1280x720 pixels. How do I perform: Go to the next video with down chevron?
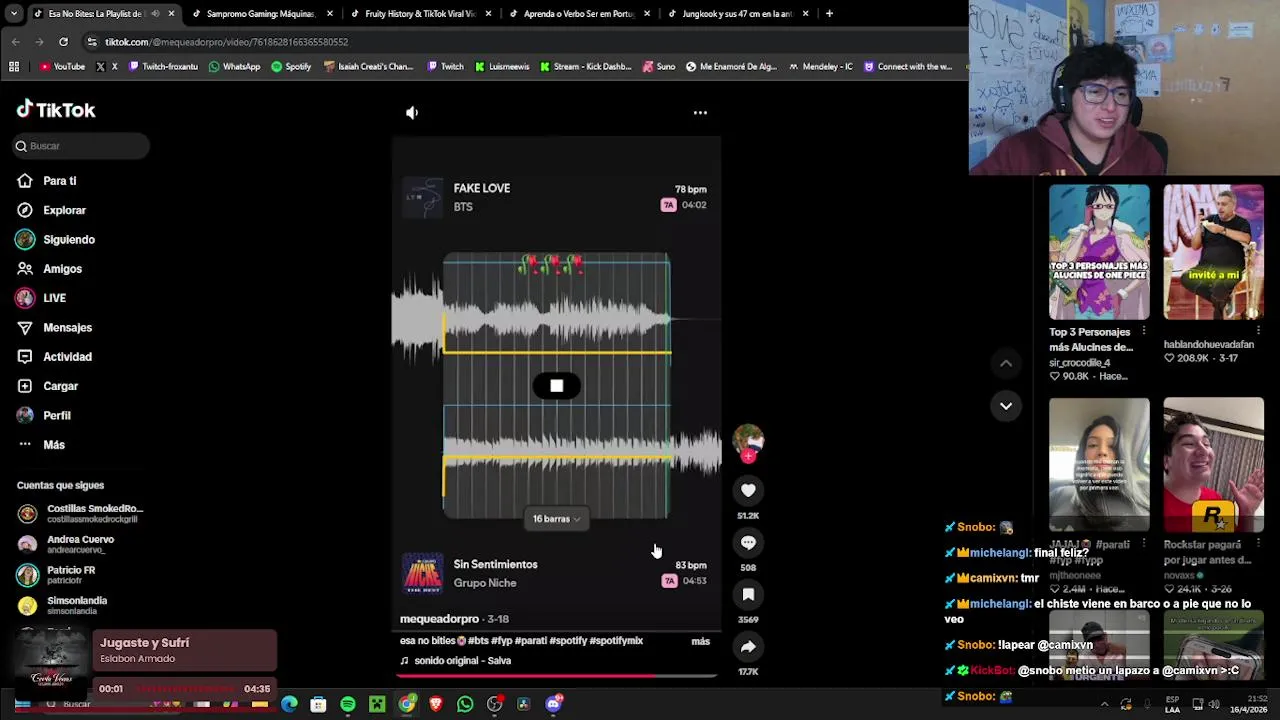tap(1006, 406)
